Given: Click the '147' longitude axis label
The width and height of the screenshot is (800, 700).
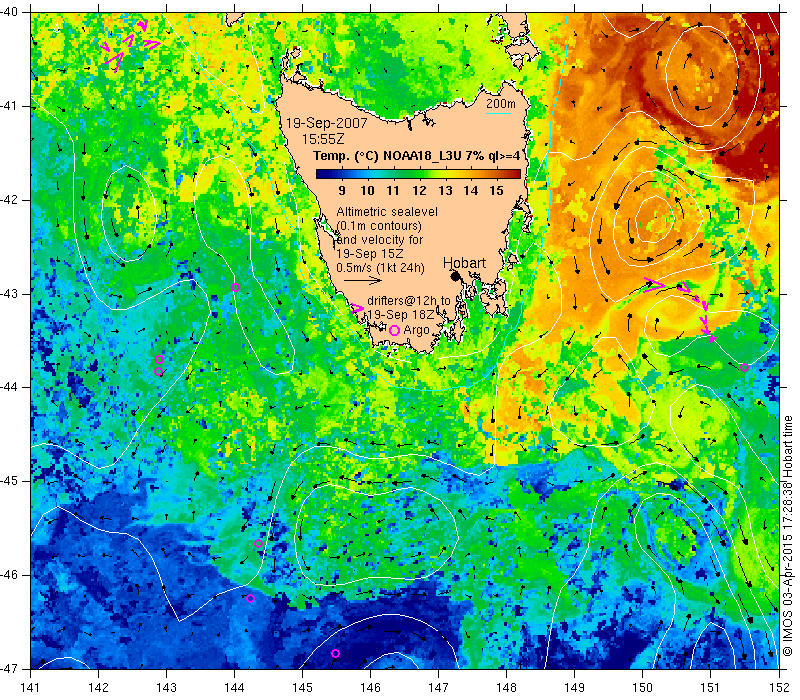Looking at the screenshot, I should [438, 687].
